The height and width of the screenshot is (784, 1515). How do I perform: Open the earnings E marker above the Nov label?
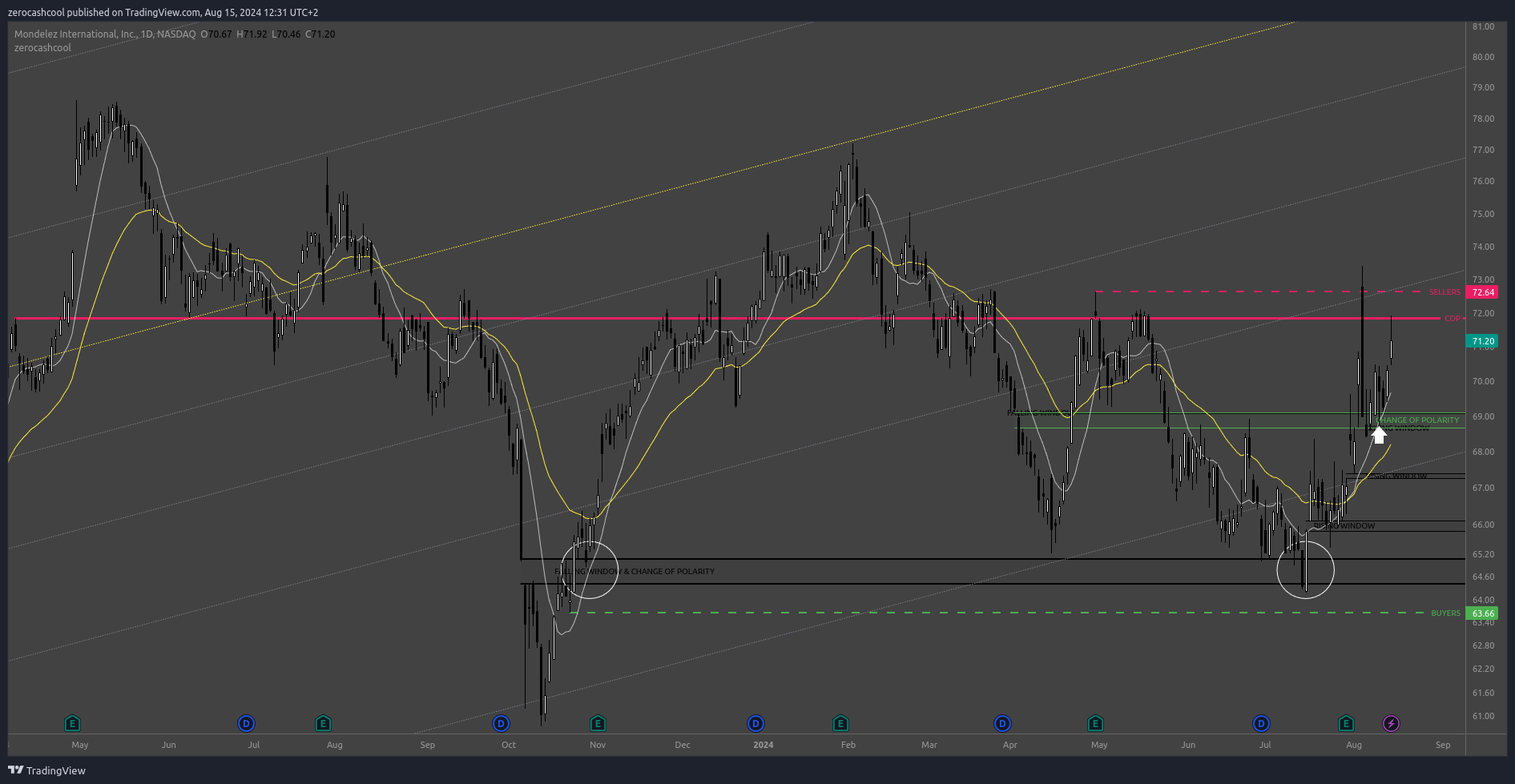pos(598,724)
